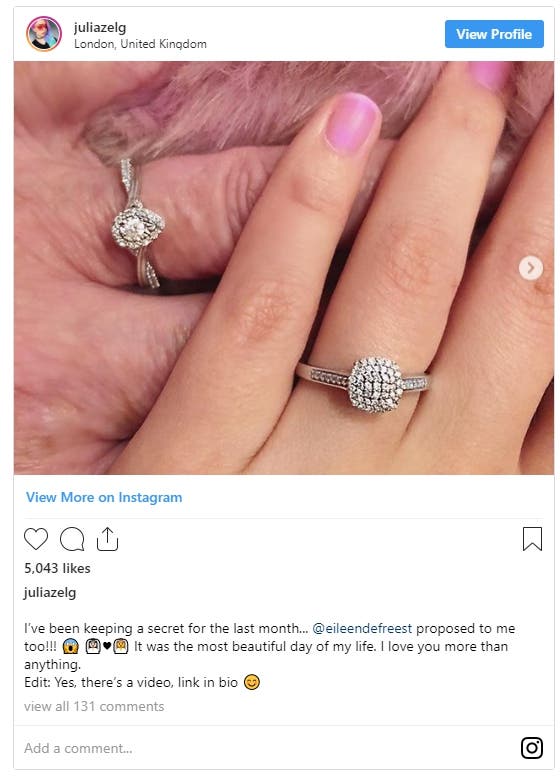This screenshot has width=560, height=776.
Task: Focus the Add a comment field
Action: (x=267, y=748)
